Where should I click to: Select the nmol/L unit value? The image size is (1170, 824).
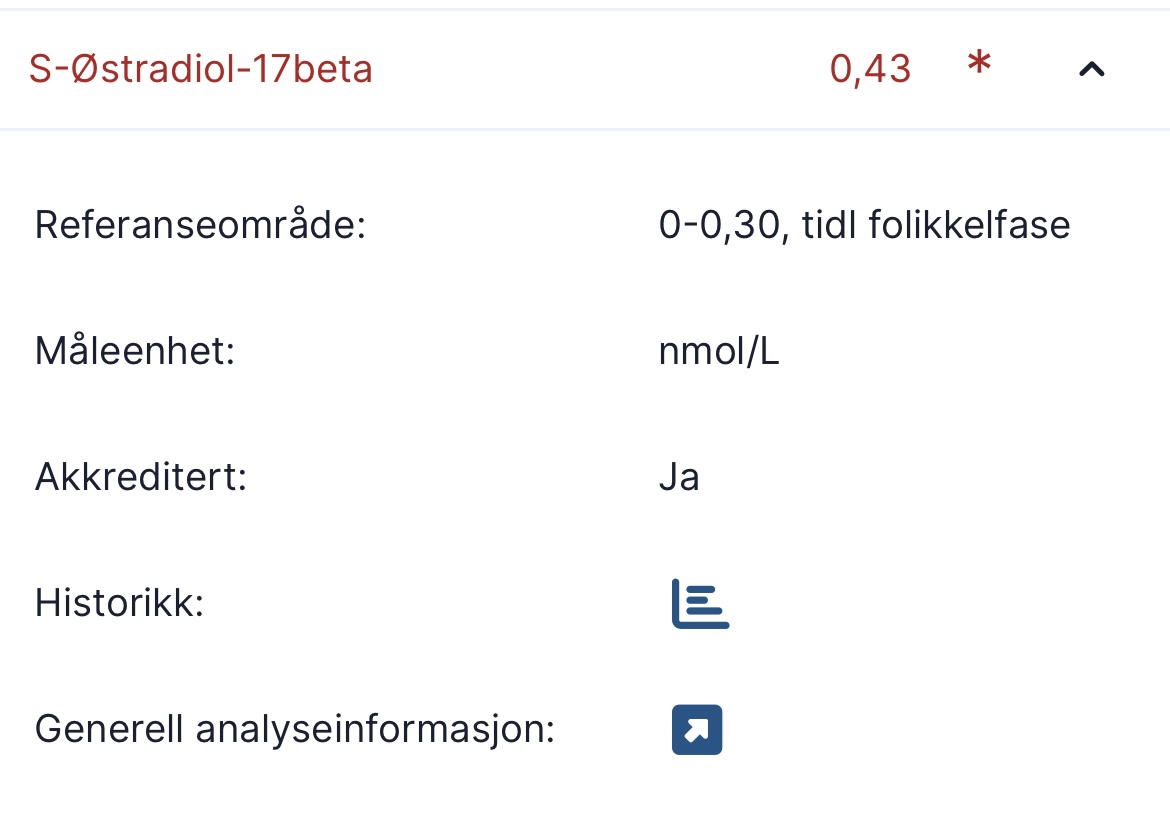[x=719, y=352]
